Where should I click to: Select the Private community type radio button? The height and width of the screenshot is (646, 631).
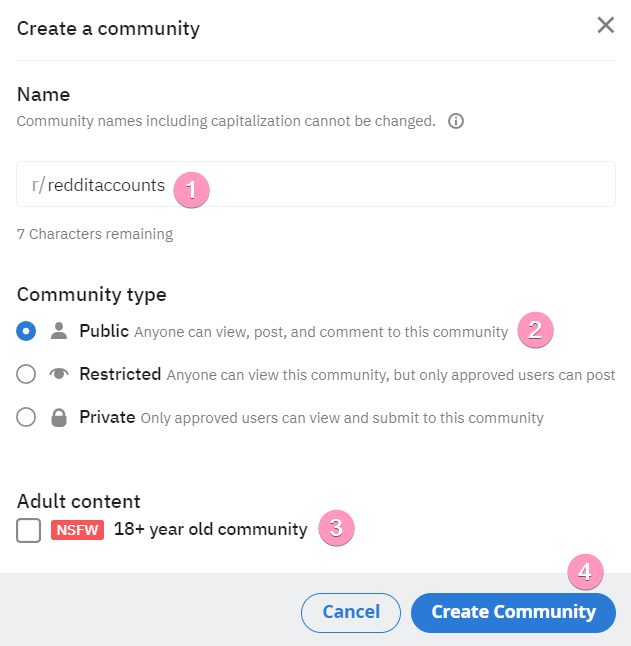tap(27, 417)
